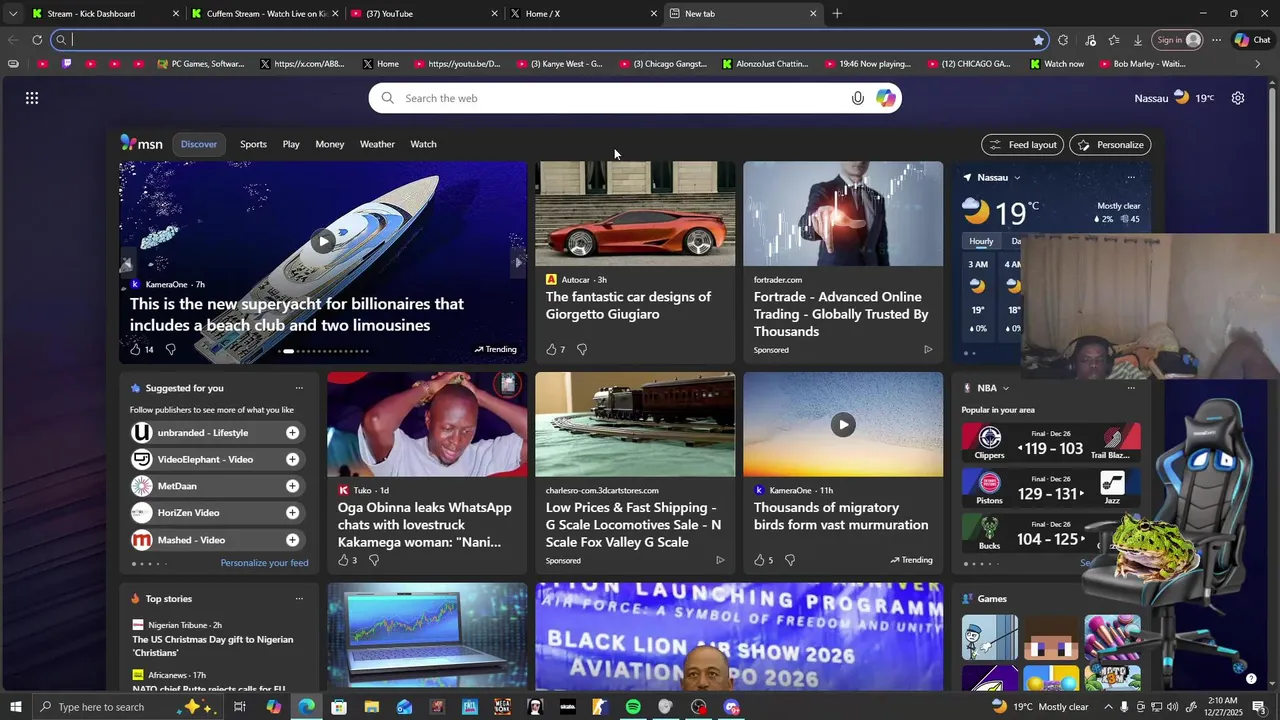Image resolution: width=1280 pixels, height=720 pixels.
Task: Dislike the migratory birds article
Action: coord(790,560)
